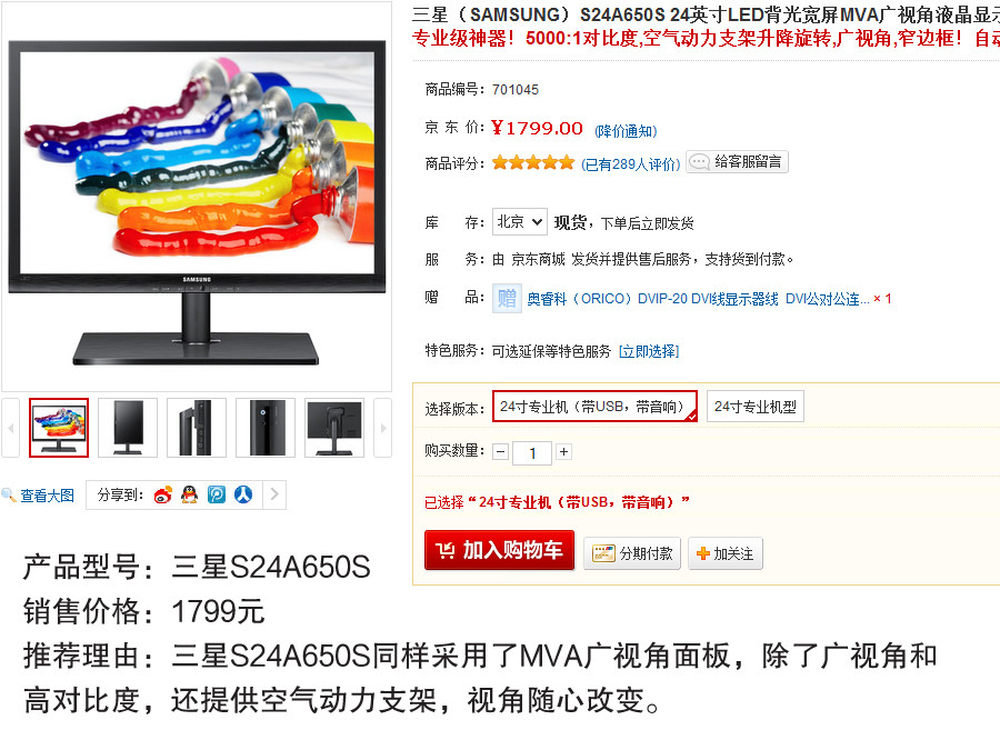Show next thumbnails with right arrow
Image resolution: width=1000 pixels, height=750 pixels.
(383, 428)
